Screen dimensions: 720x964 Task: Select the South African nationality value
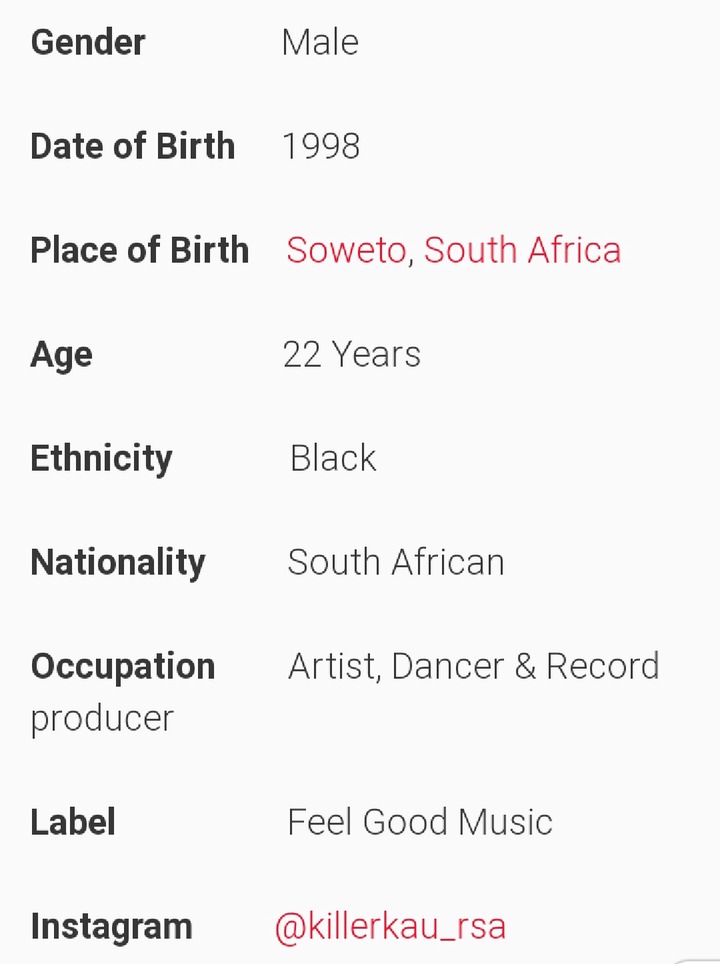coord(396,562)
